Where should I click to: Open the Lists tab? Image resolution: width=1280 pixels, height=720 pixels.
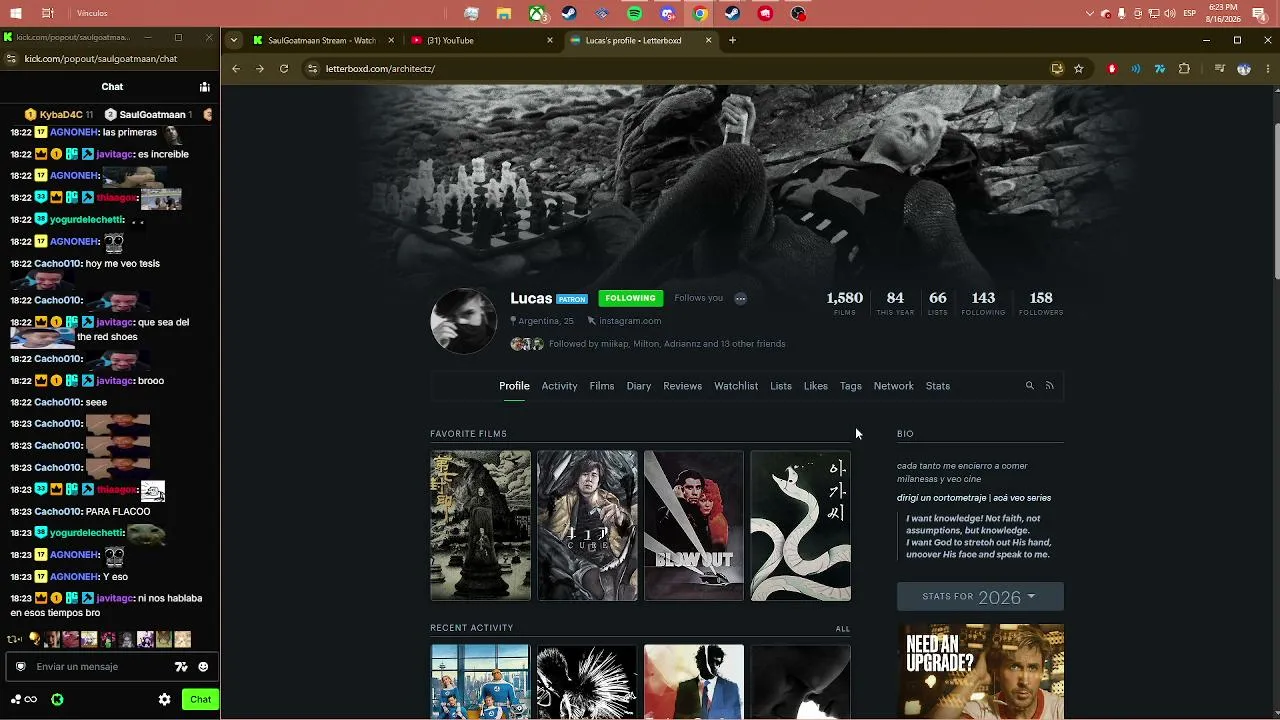[x=781, y=386]
